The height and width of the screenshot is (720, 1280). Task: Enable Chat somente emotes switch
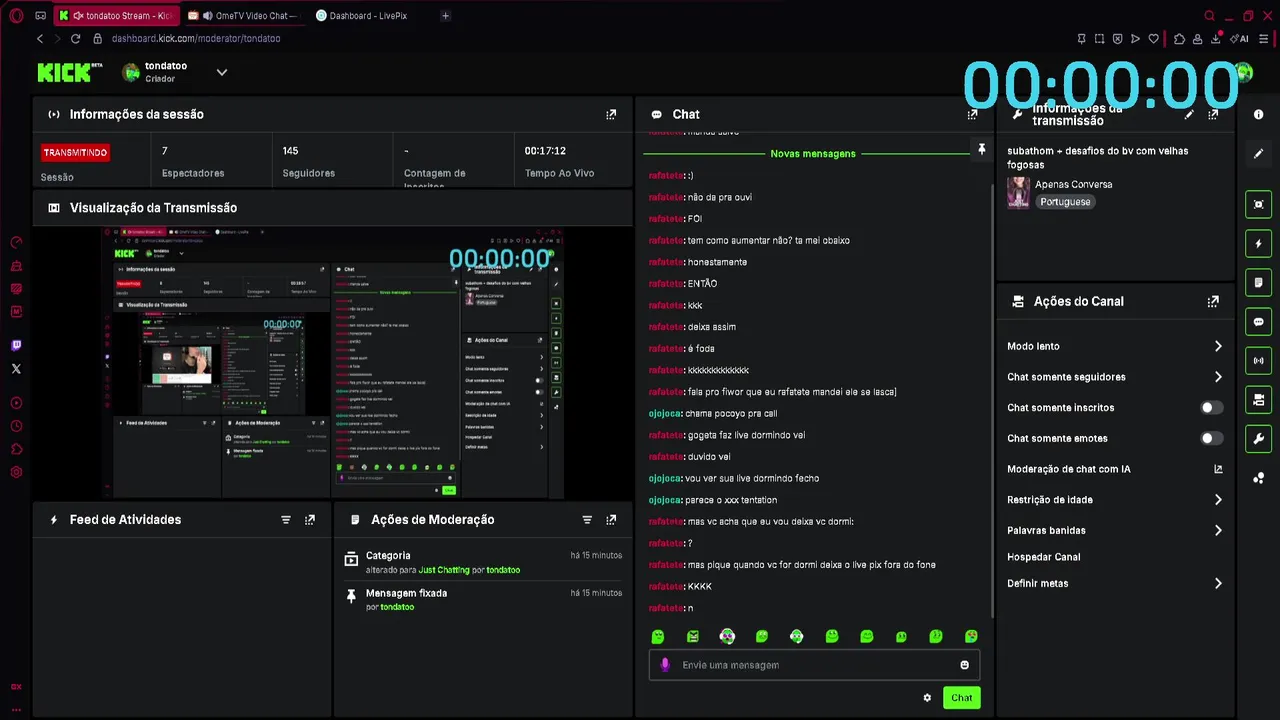coord(1211,438)
